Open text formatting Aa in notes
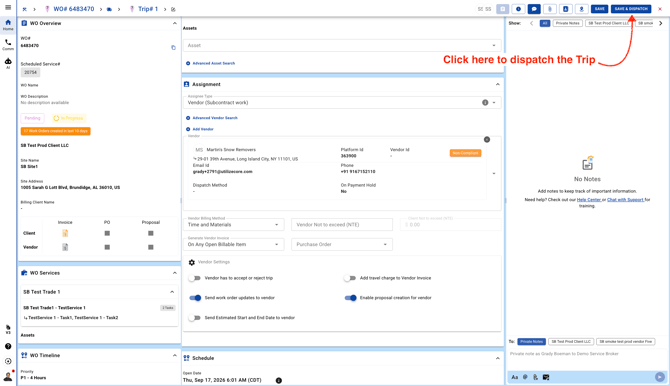The height and width of the screenshot is (386, 670). (x=514, y=377)
